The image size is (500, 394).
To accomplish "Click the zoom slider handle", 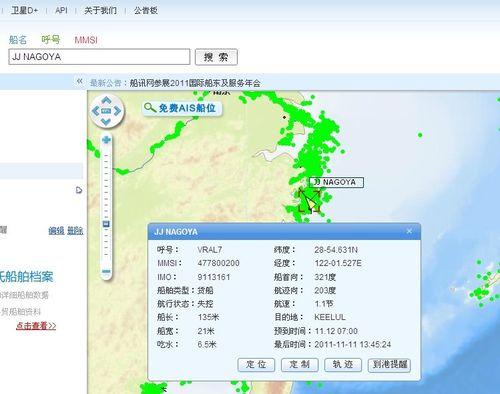I will pos(106,224).
